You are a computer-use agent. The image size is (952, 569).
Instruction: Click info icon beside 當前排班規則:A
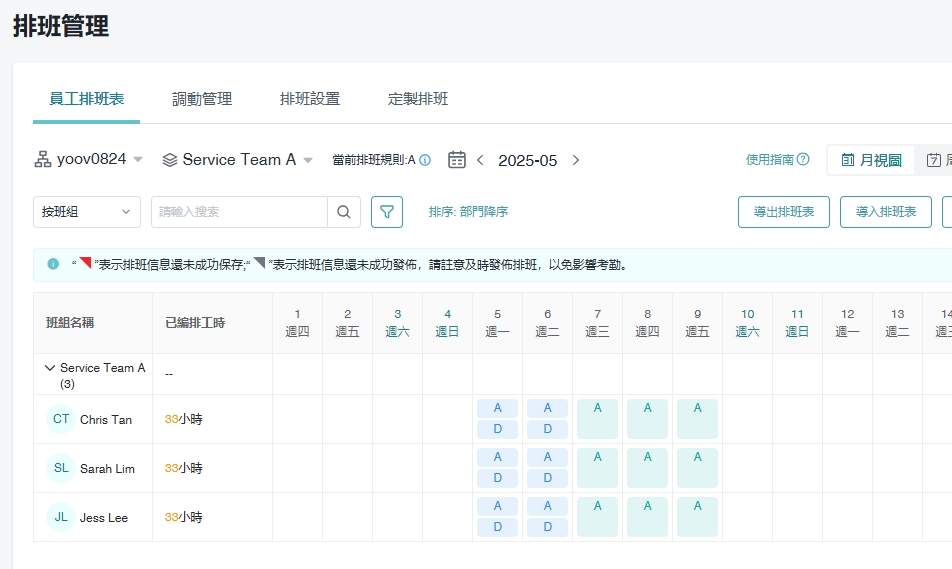(x=425, y=160)
